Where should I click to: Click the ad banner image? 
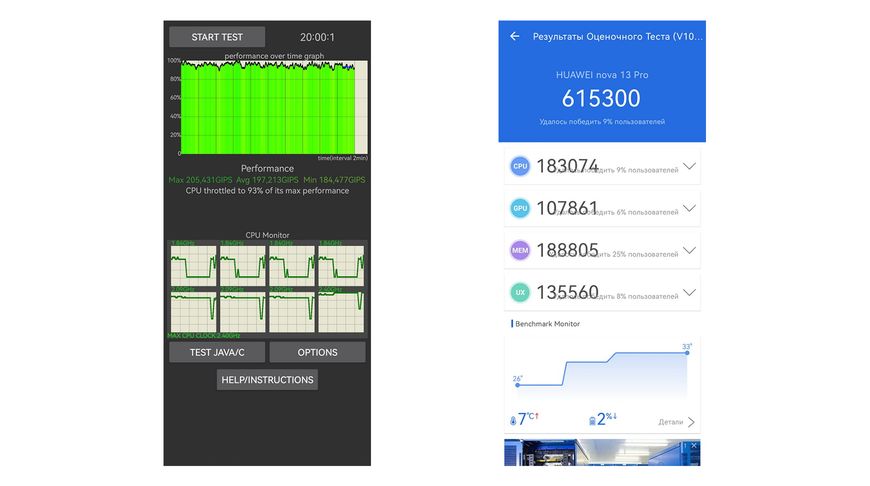[x=602, y=453]
